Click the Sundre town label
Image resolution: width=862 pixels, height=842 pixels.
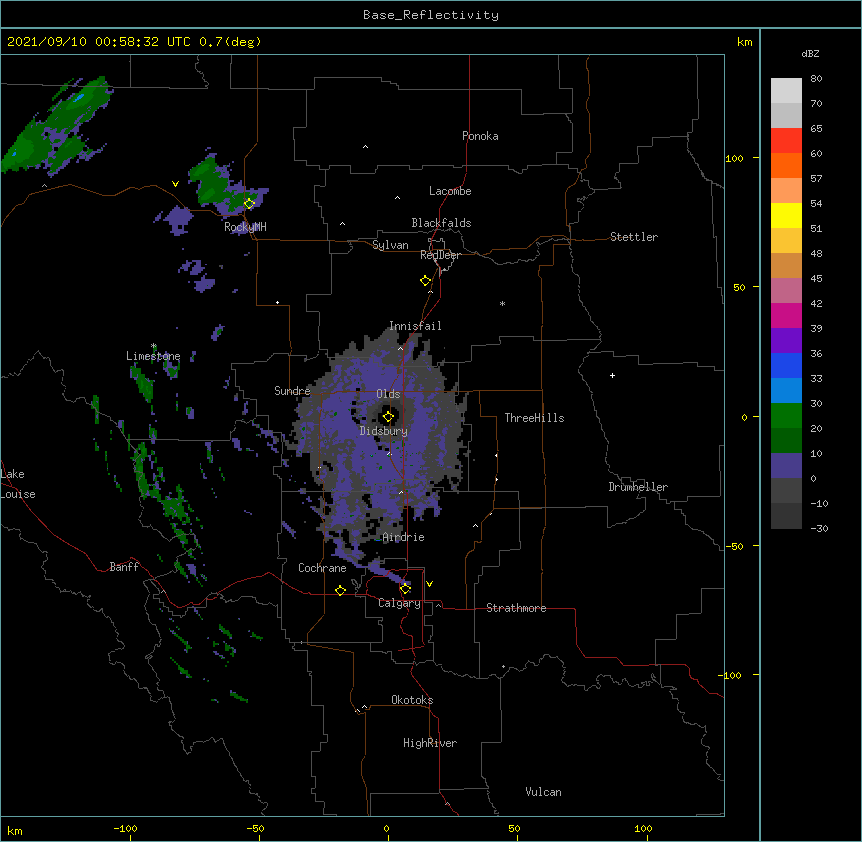292,391
